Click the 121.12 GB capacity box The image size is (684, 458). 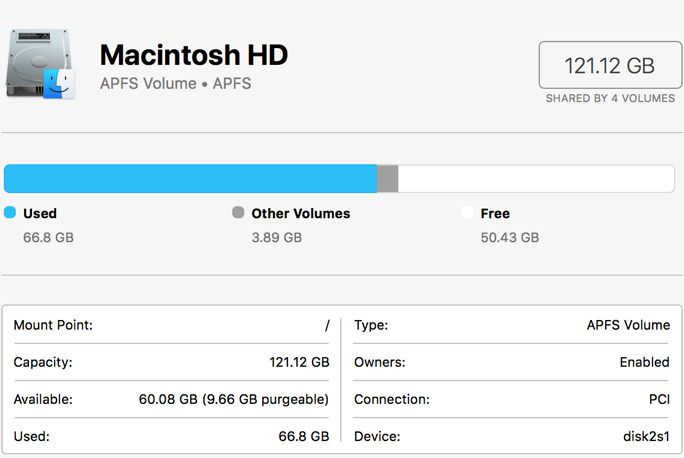tap(609, 66)
